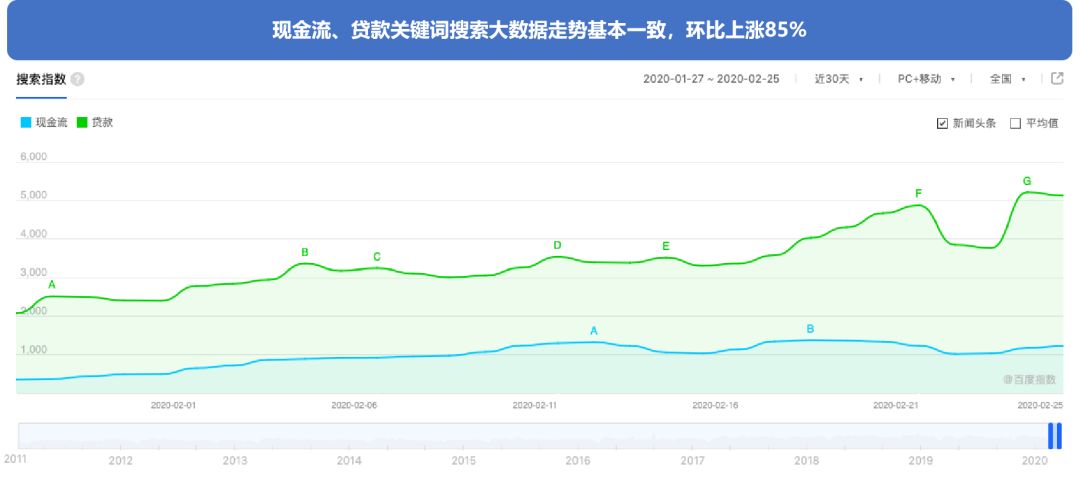This screenshot has width=1080, height=477.
Task: Click the 贷款 legend label
Action: 101,123
